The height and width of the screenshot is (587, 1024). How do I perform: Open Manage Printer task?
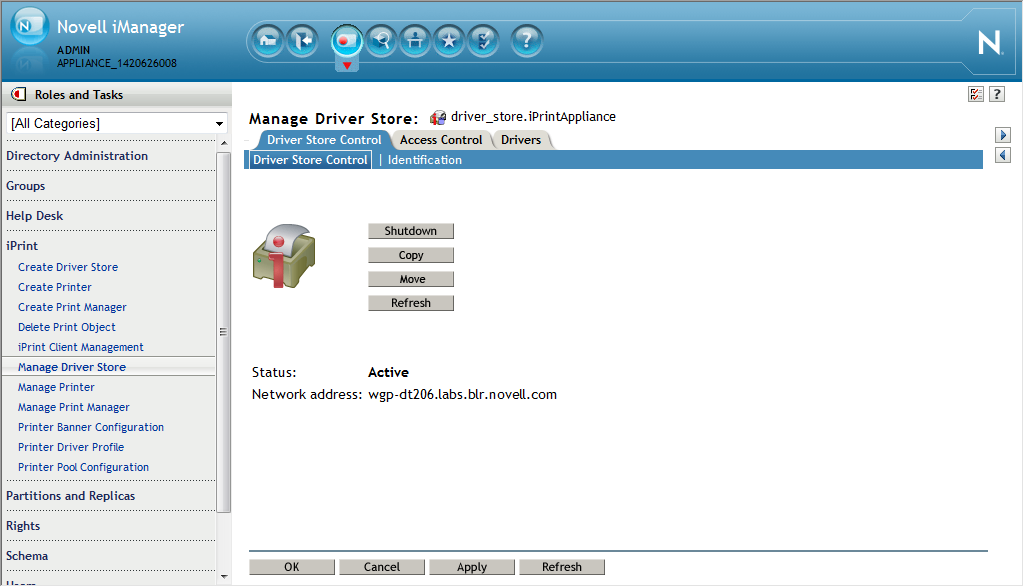[x=56, y=387]
